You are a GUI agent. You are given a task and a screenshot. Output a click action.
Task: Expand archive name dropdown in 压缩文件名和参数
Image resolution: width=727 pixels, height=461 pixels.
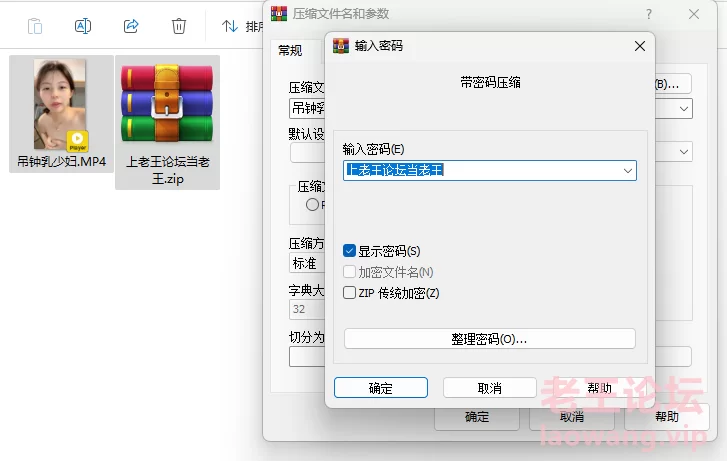pyautogui.click(x=684, y=109)
